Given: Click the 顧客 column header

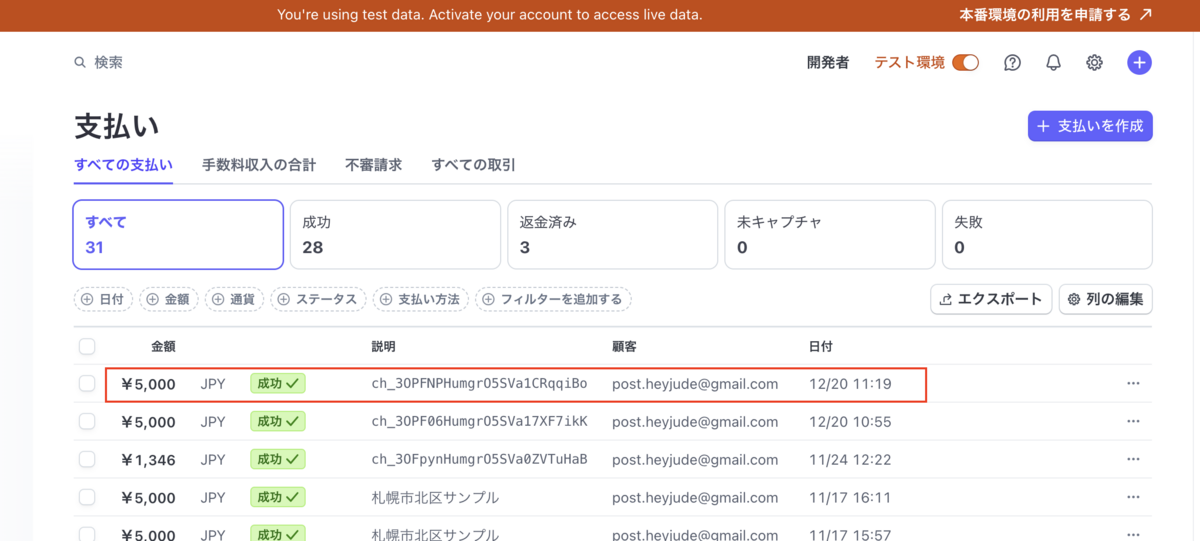Looking at the screenshot, I should [625, 346].
